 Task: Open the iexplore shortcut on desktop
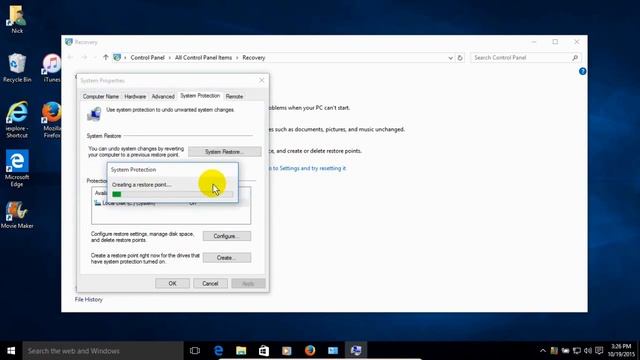point(17,119)
